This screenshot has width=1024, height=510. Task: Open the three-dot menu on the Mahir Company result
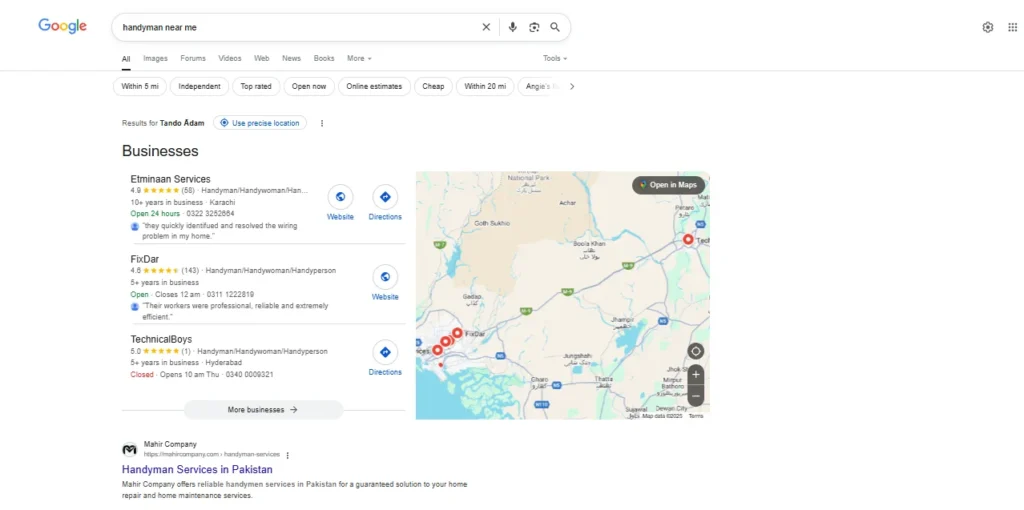click(287, 455)
